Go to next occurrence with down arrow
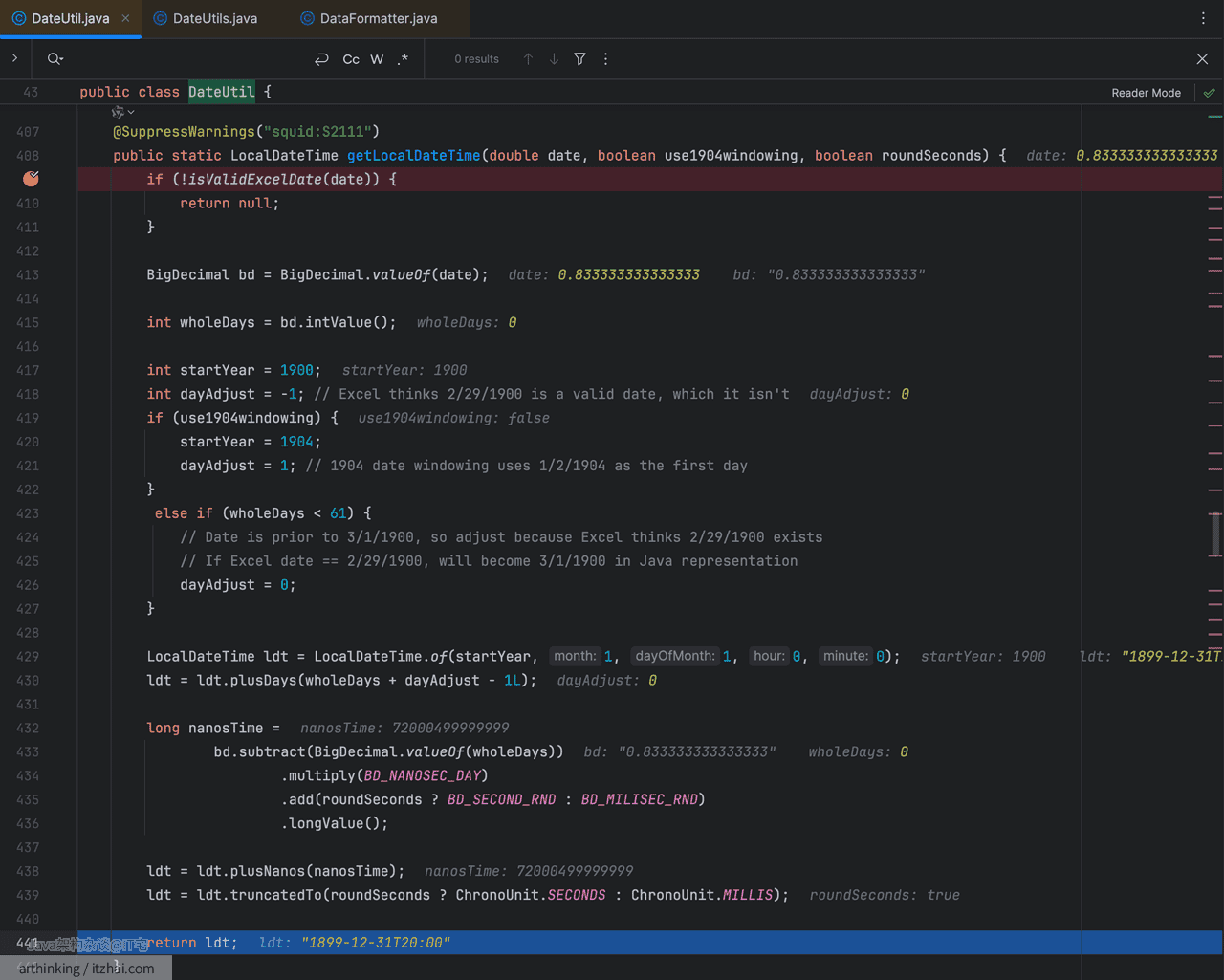Image resolution: width=1224 pixels, height=980 pixels. [554, 59]
